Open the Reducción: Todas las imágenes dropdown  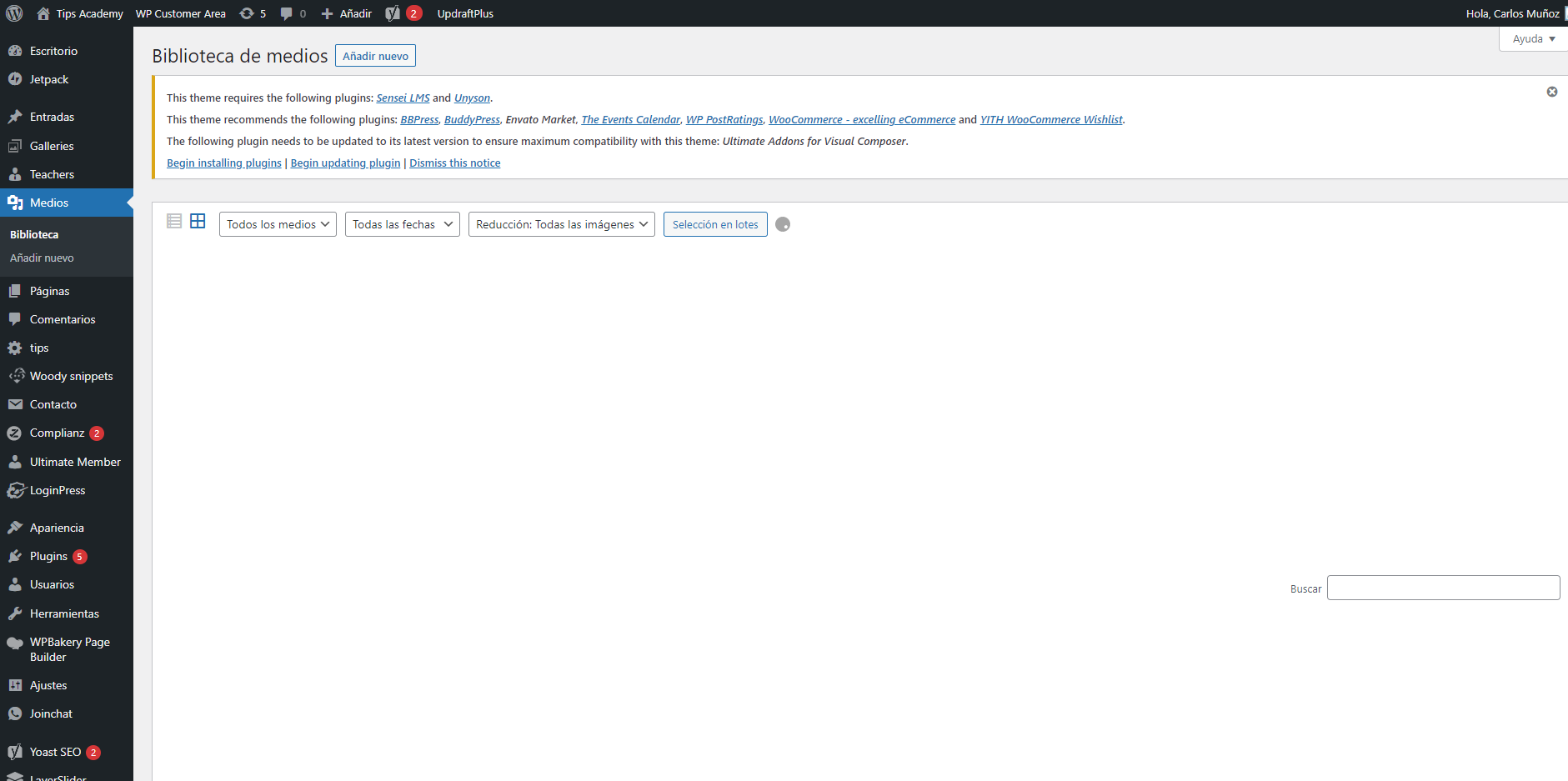pyautogui.click(x=562, y=224)
